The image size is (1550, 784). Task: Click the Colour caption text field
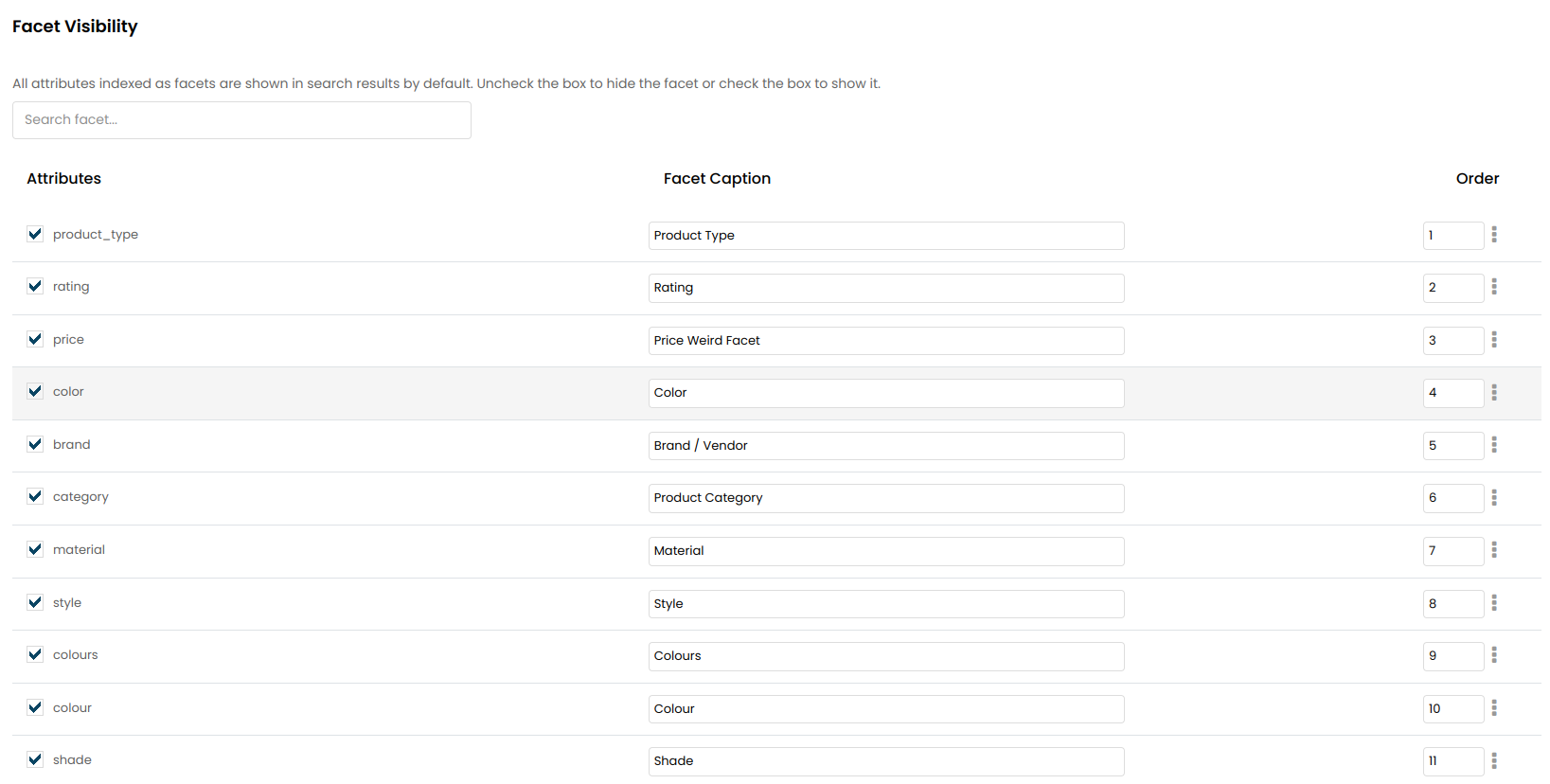click(x=885, y=709)
